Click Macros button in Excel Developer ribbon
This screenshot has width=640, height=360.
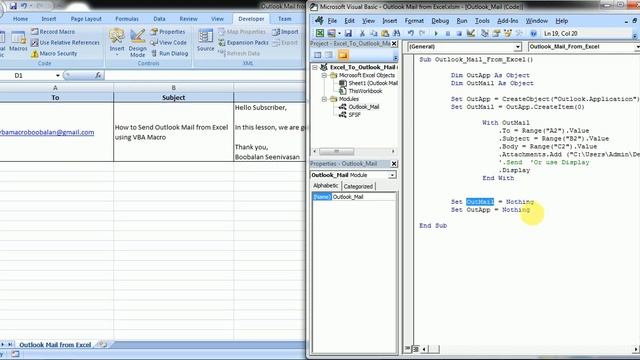[x=18, y=42]
